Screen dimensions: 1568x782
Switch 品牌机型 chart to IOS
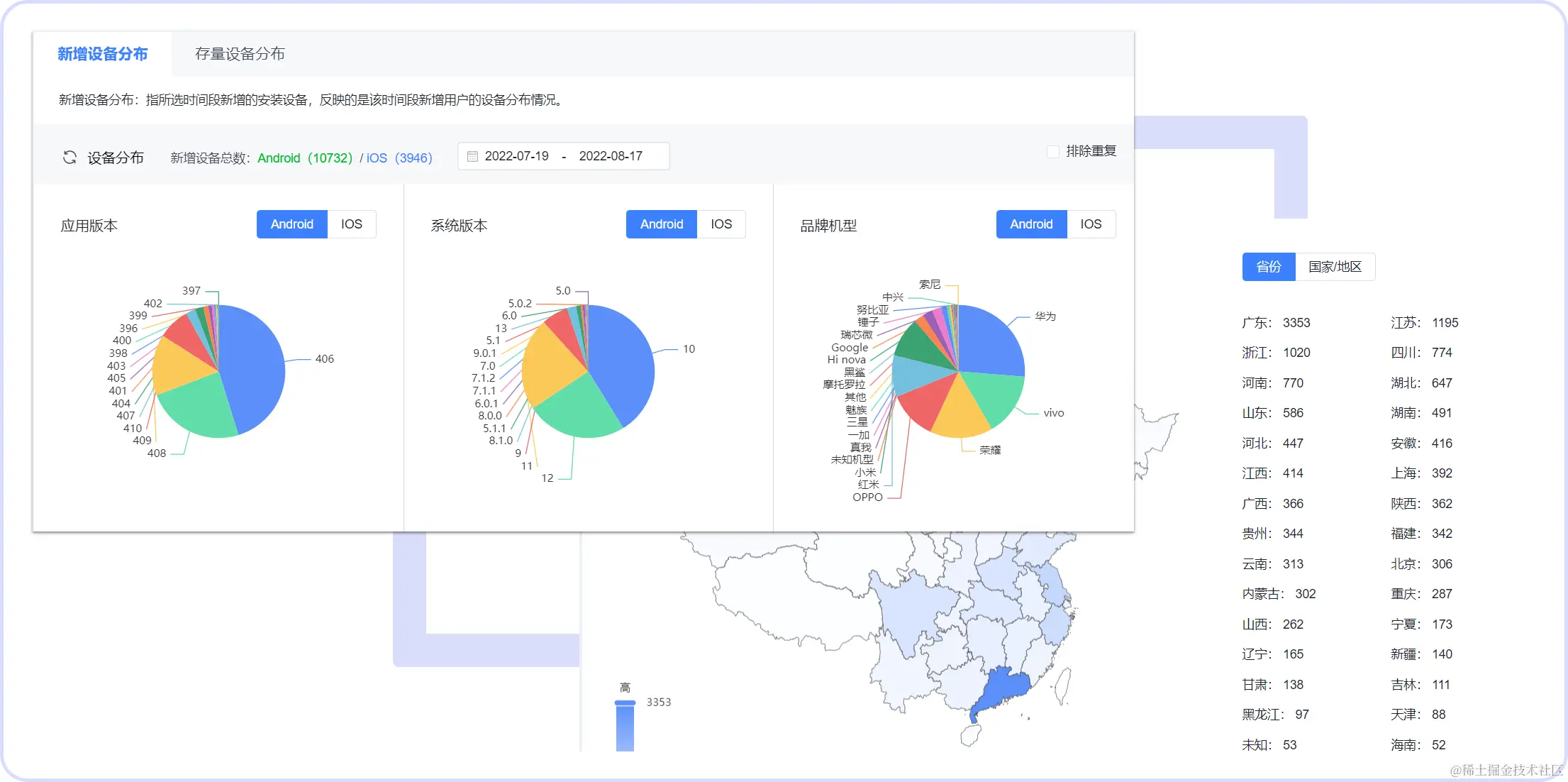click(x=1090, y=224)
